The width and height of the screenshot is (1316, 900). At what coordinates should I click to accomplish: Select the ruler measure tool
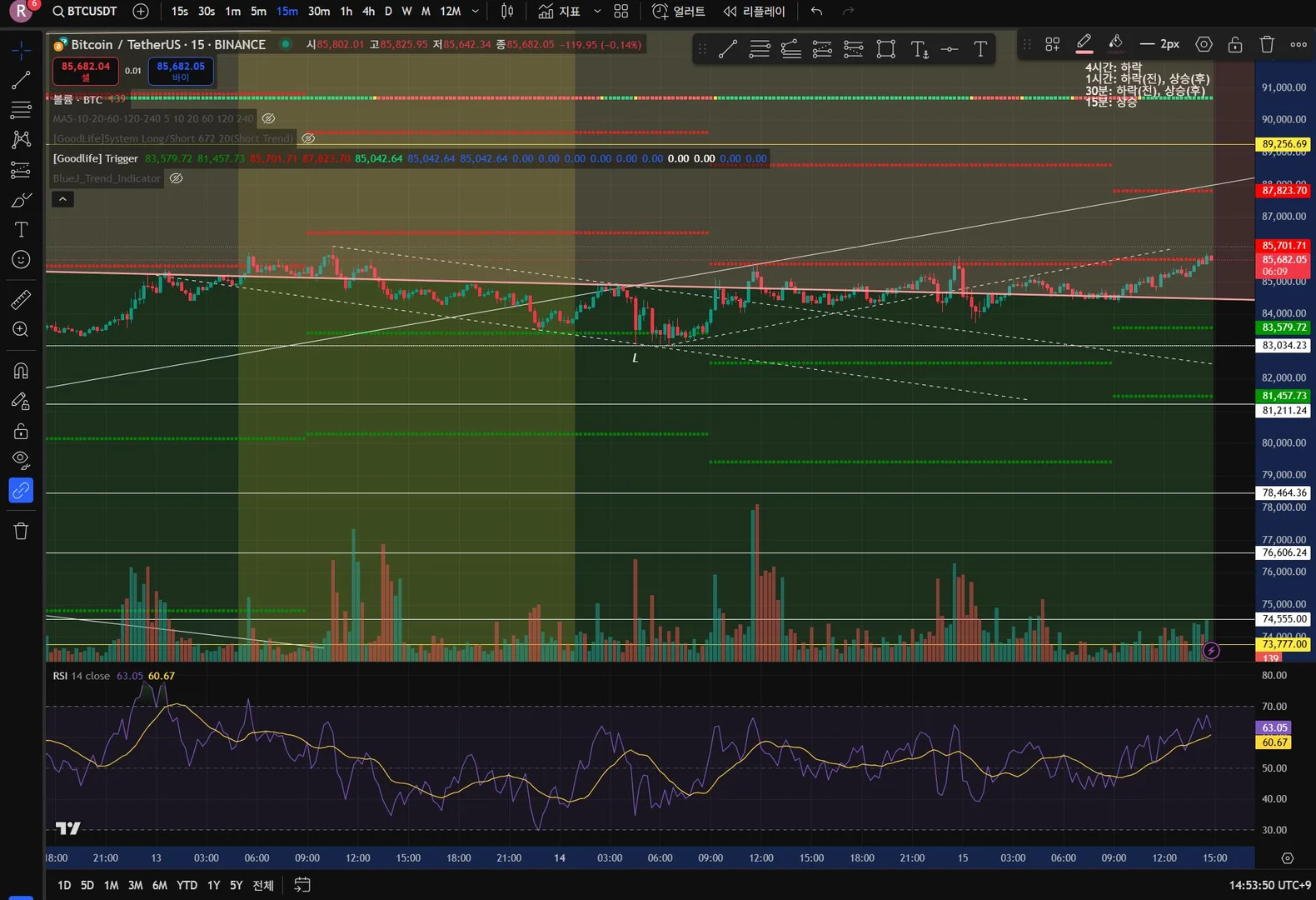pyautogui.click(x=21, y=300)
